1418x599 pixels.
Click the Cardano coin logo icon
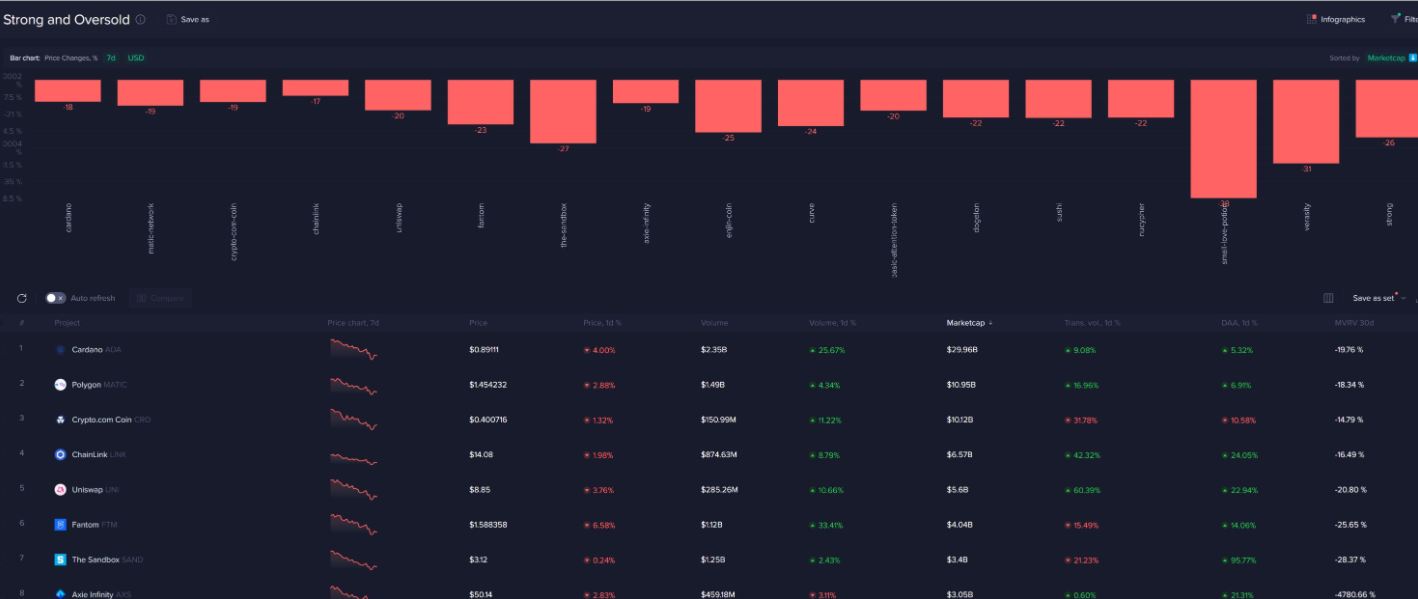(60, 350)
